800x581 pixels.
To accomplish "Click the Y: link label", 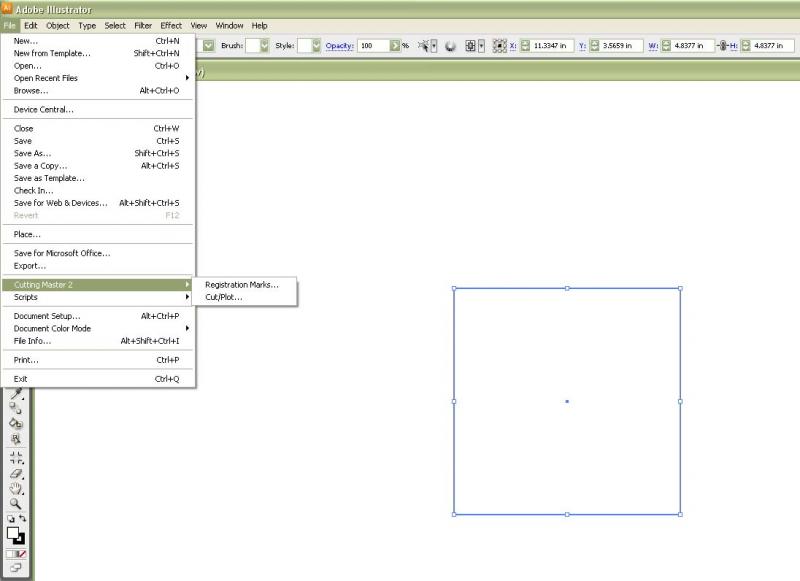I will click(582, 46).
